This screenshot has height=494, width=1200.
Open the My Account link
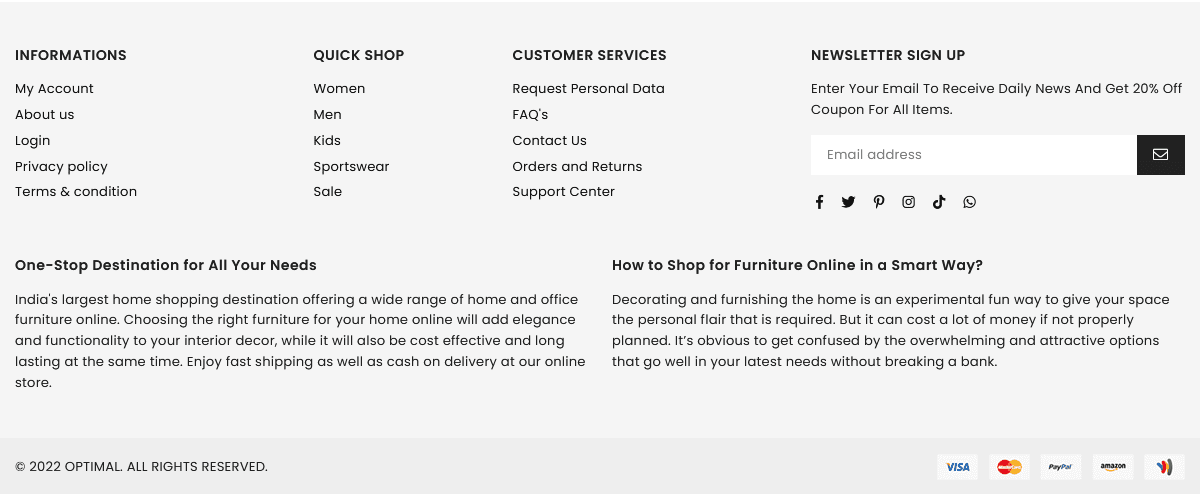(x=54, y=89)
